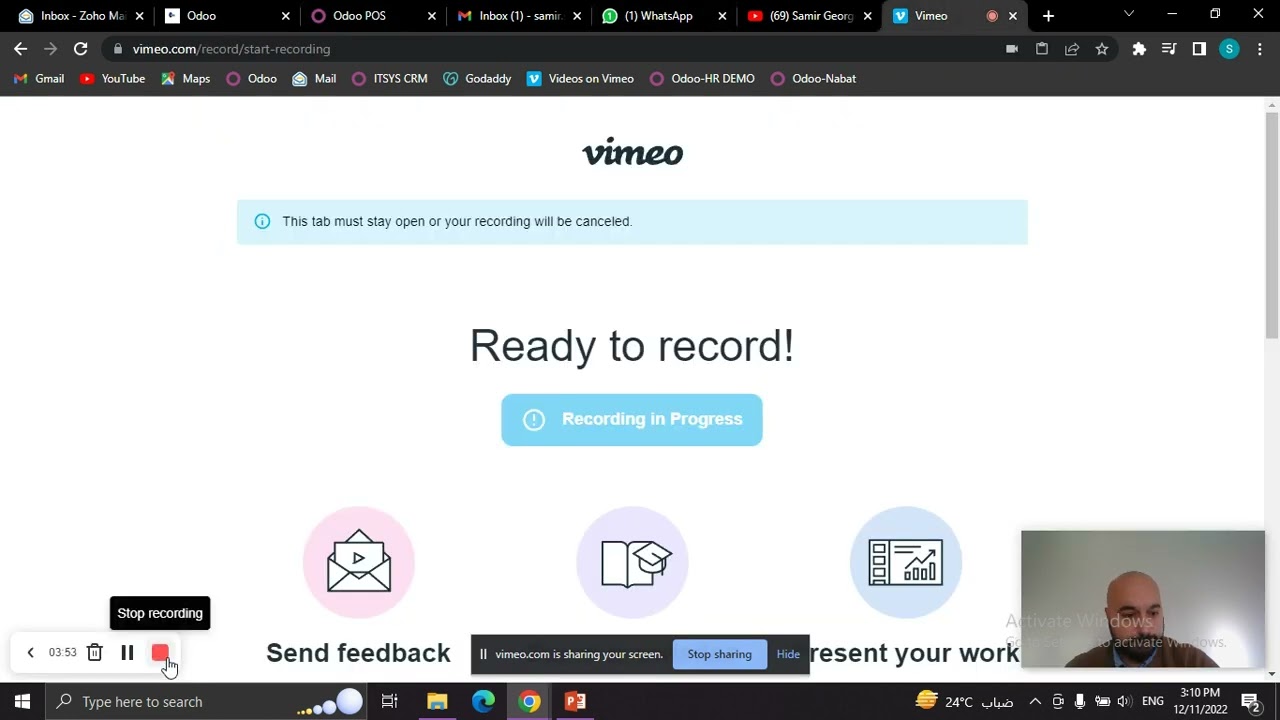Screen dimensions: 1280x720
Task: Open the Odoo bookmark
Action: point(252,79)
